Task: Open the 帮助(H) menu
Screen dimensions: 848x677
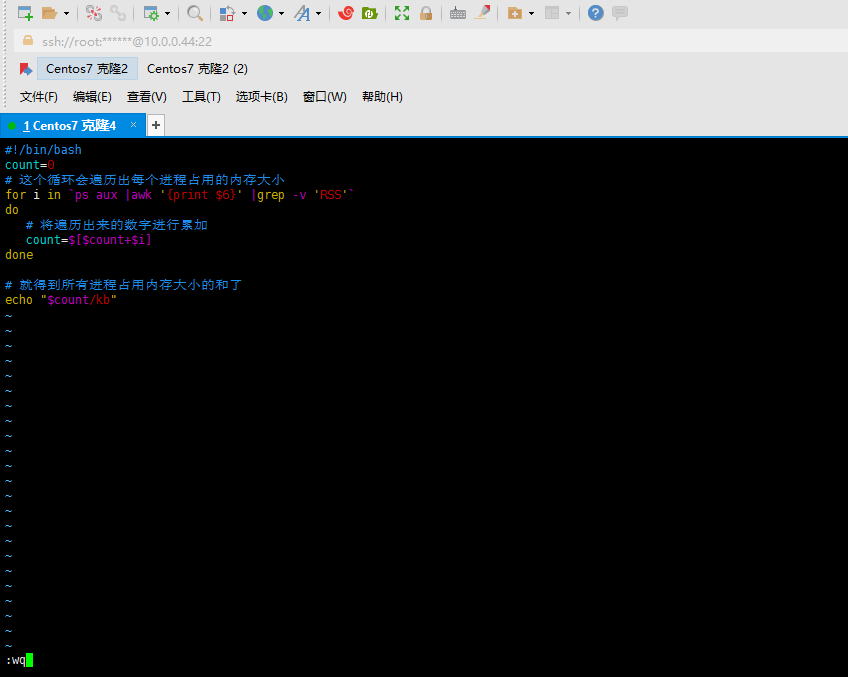Action: [x=382, y=97]
